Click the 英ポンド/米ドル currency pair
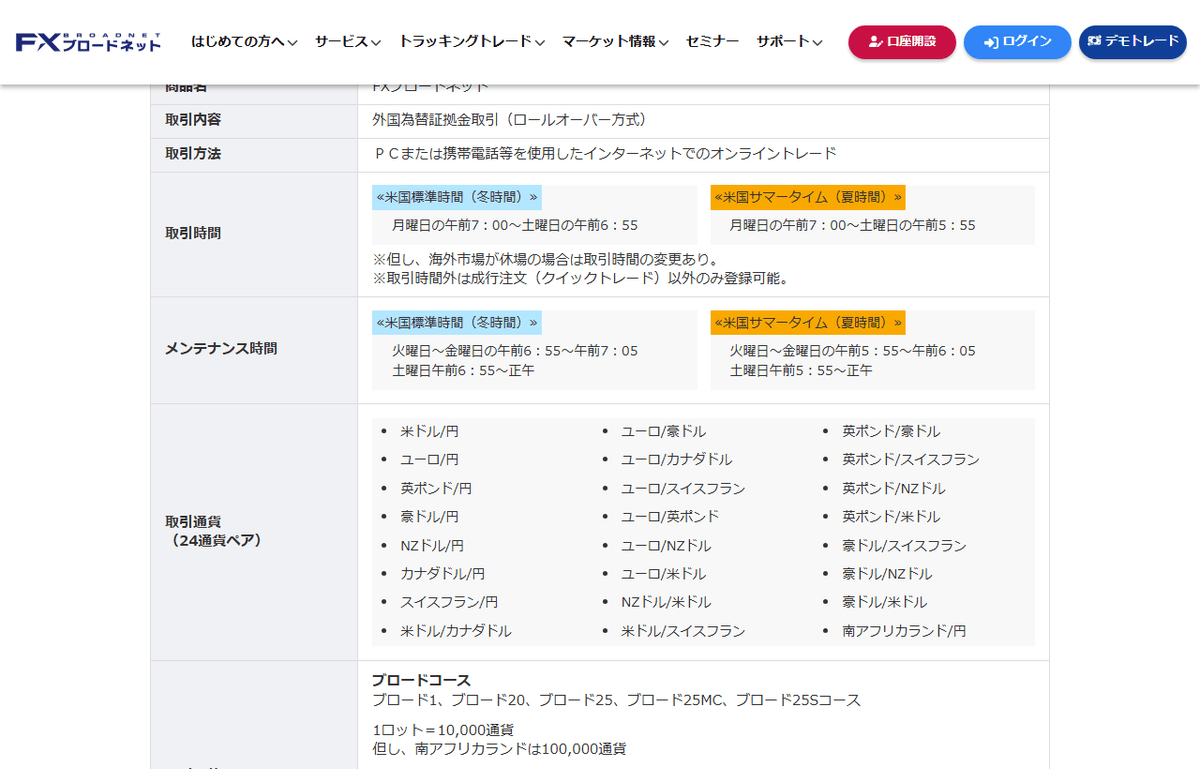The image size is (1200, 769). pyautogui.click(x=891, y=517)
